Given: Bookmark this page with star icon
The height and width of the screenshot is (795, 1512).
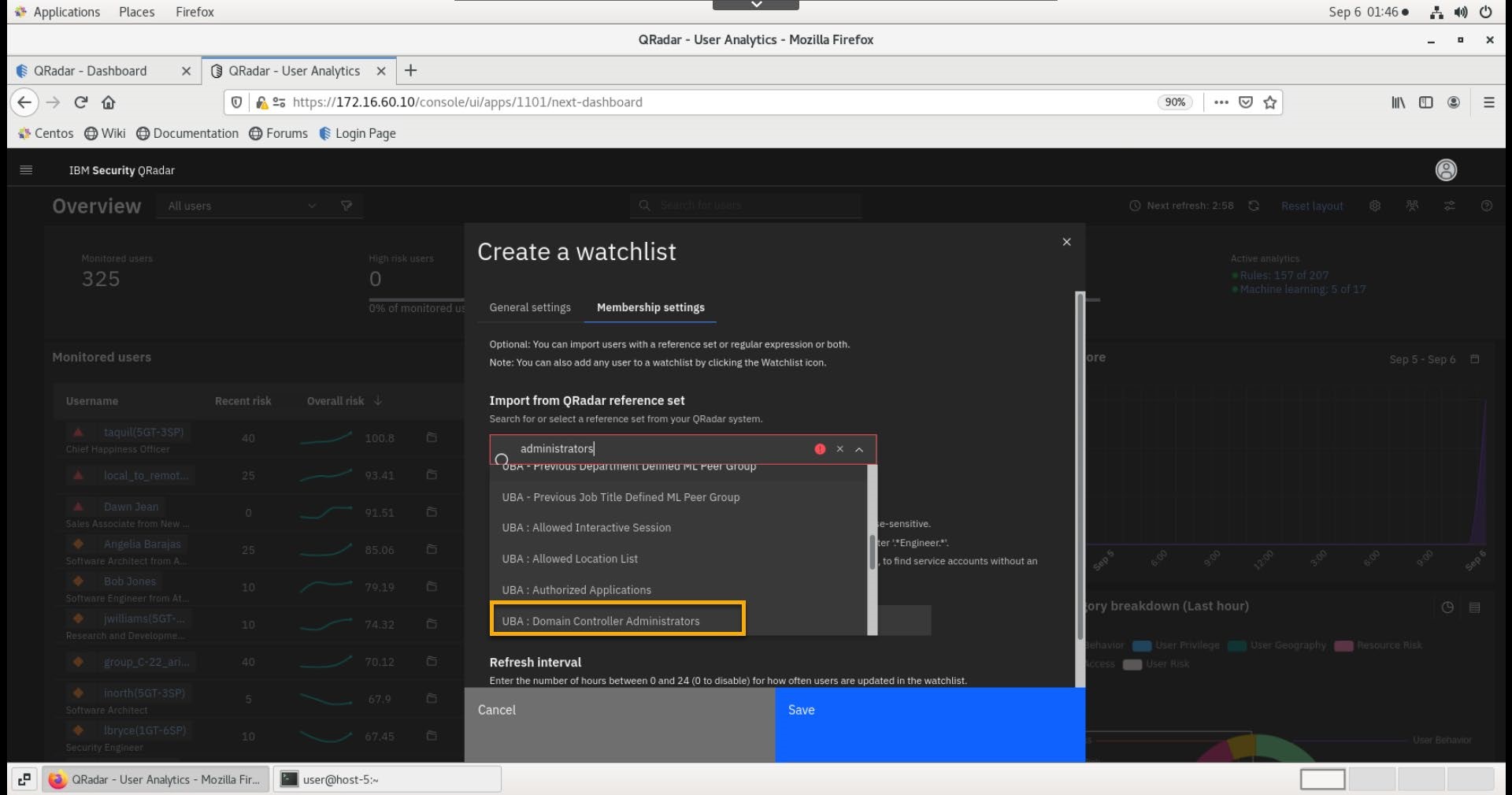Looking at the screenshot, I should click(x=1270, y=102).
